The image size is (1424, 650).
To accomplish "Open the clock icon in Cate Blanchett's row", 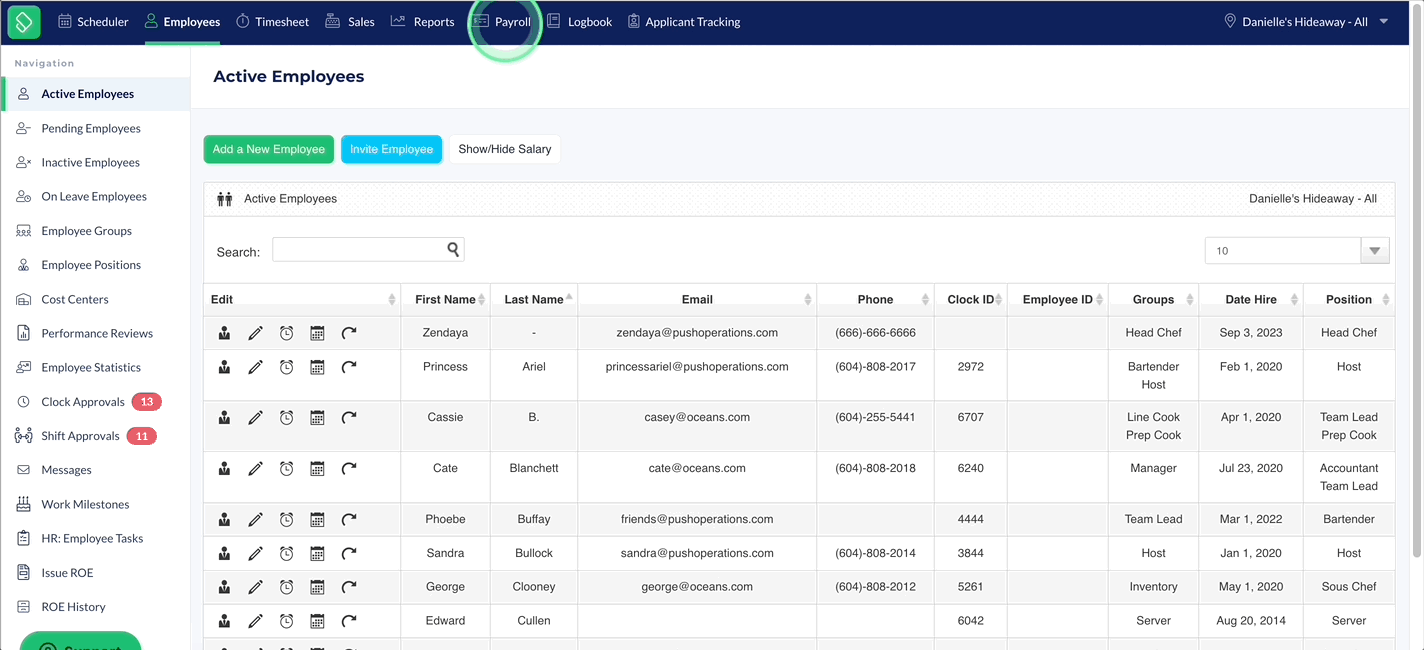I will click(286, 468).
